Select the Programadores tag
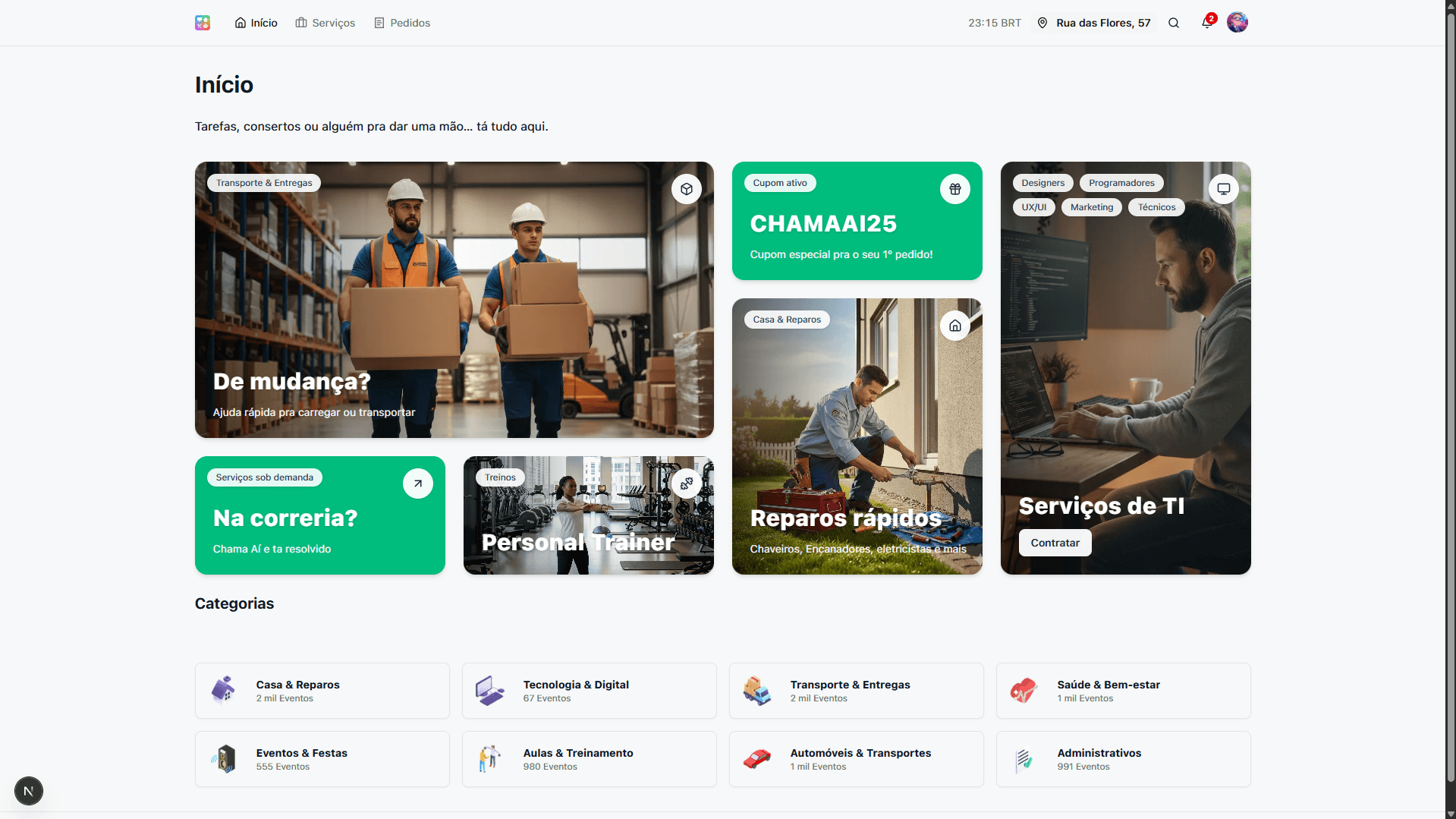Screen dimensions: 1456x819 (1121, 183)
